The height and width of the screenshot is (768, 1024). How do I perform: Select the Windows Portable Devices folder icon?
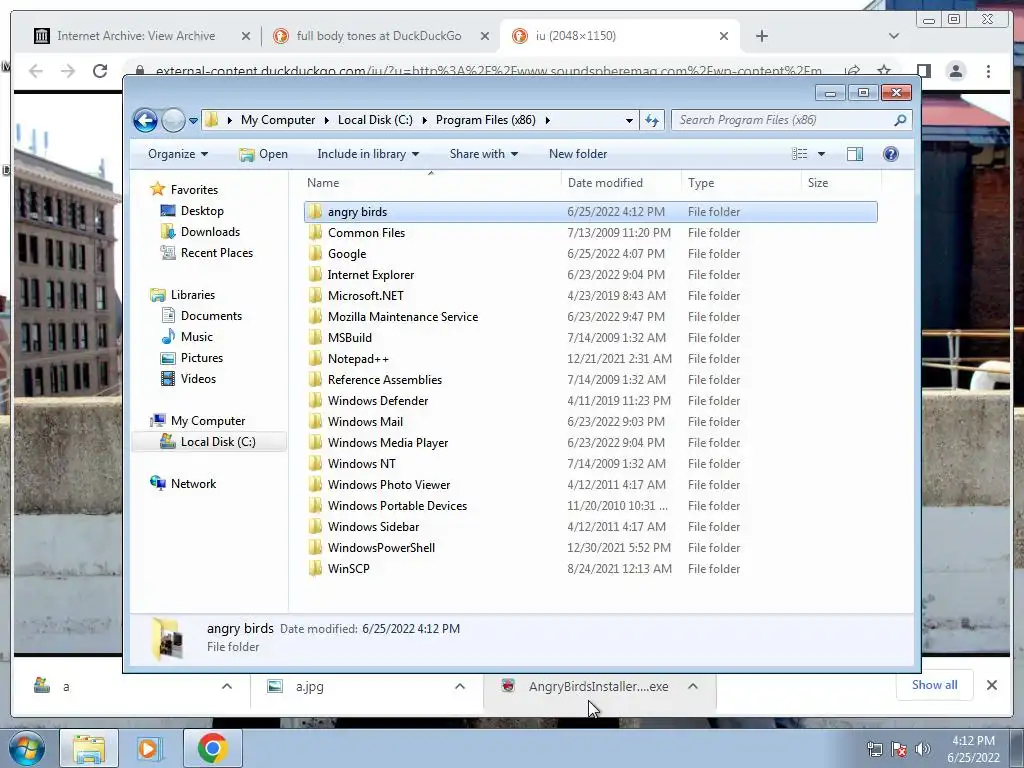coord(315,505)
